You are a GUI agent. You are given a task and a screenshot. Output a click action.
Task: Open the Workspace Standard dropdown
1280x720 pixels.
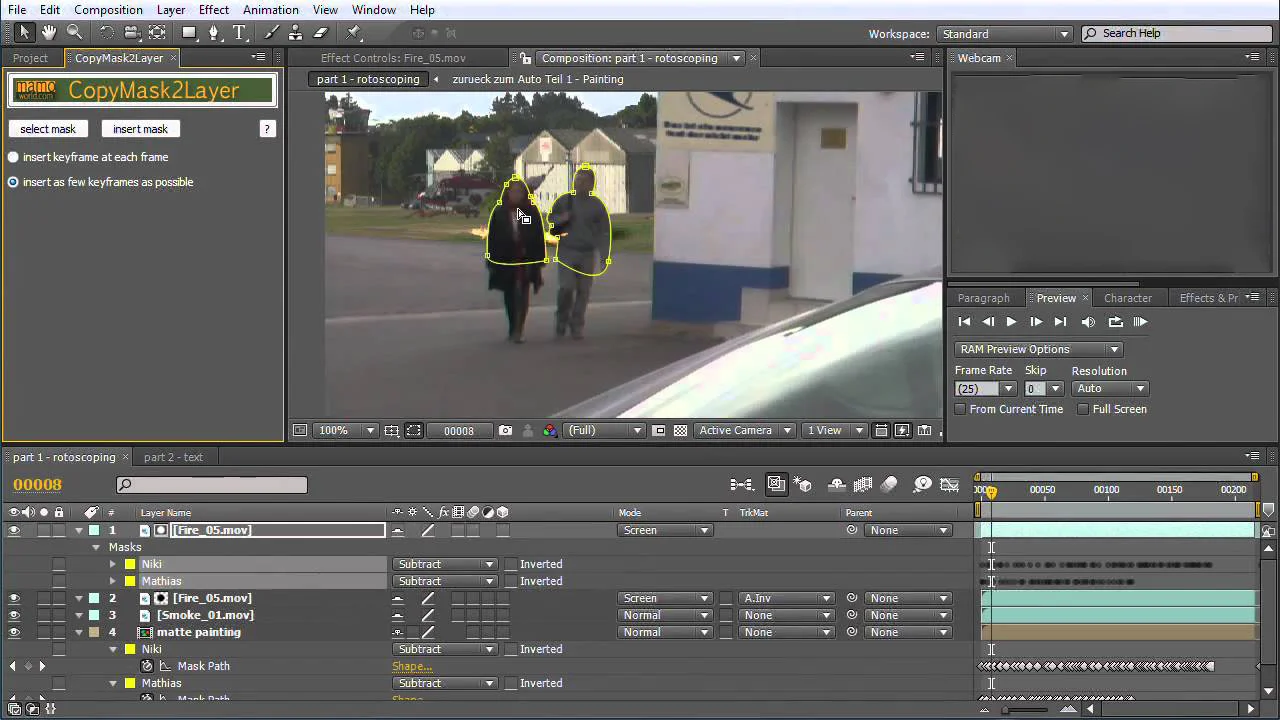(1005, 34)
